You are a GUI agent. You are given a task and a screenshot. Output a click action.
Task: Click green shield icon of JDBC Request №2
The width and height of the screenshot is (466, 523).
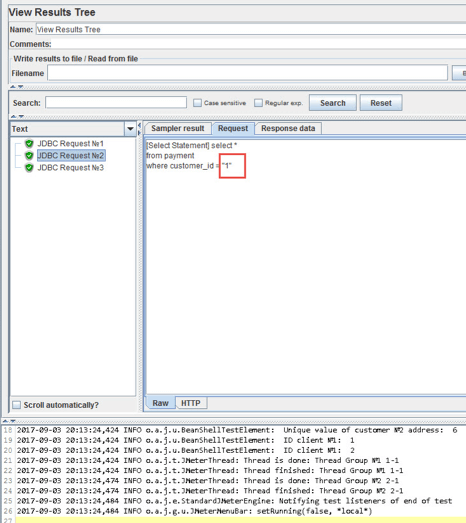[29, 155]
